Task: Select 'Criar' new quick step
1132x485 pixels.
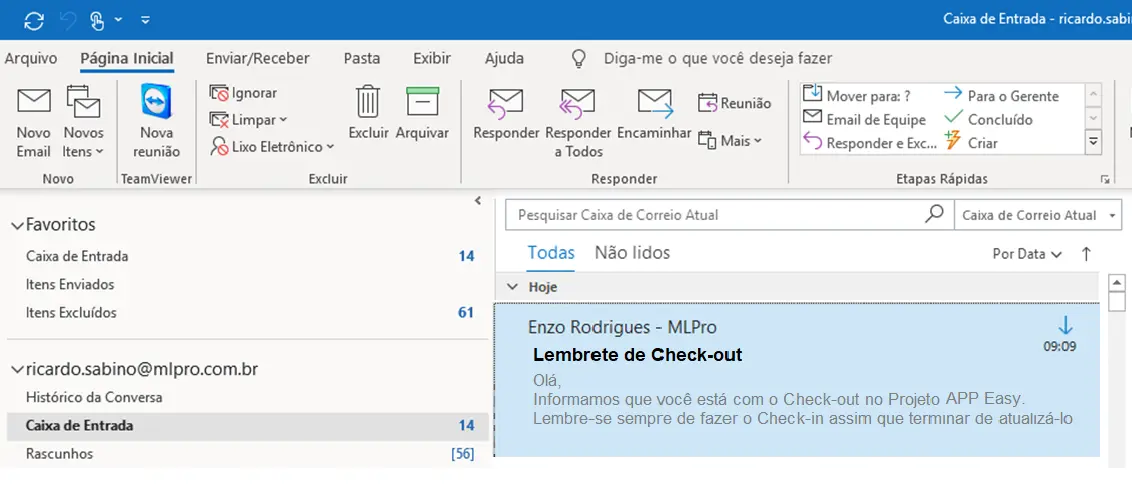Action: coord(970,143)
